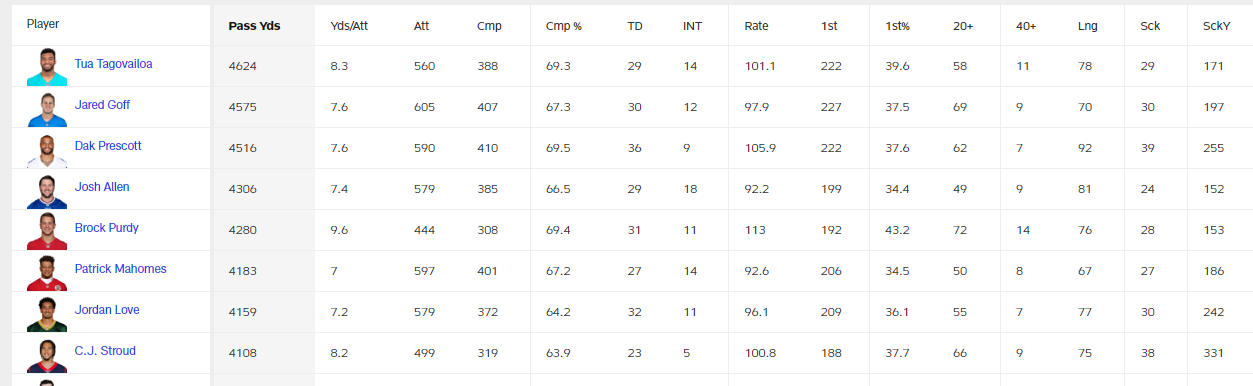Open Tua Tagovailoa's profile link
The width and height of the screenshot is (1253, 386).
click(x=113, y=64)
